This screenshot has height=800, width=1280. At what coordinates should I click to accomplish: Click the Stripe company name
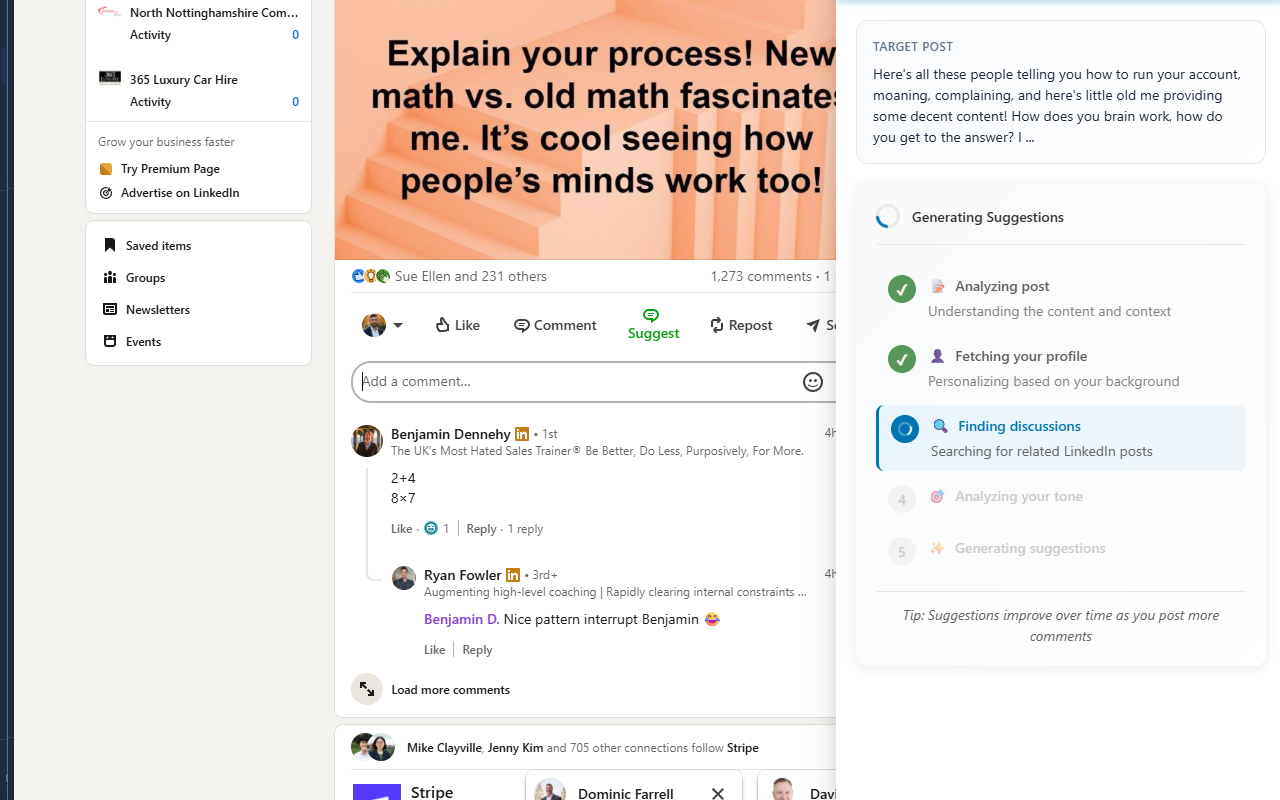[432, 791]
